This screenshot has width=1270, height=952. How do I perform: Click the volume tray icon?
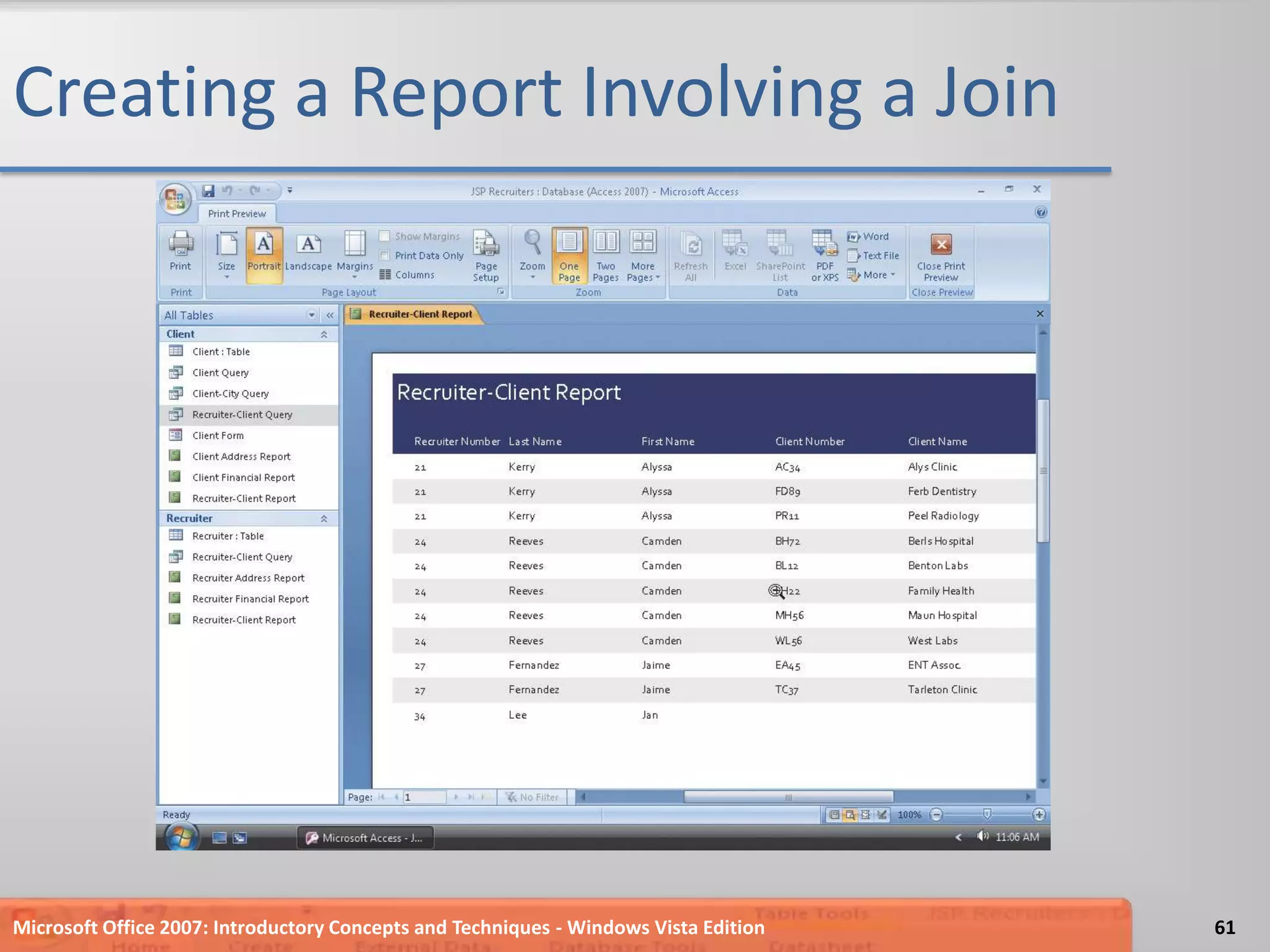click(982, 837)
